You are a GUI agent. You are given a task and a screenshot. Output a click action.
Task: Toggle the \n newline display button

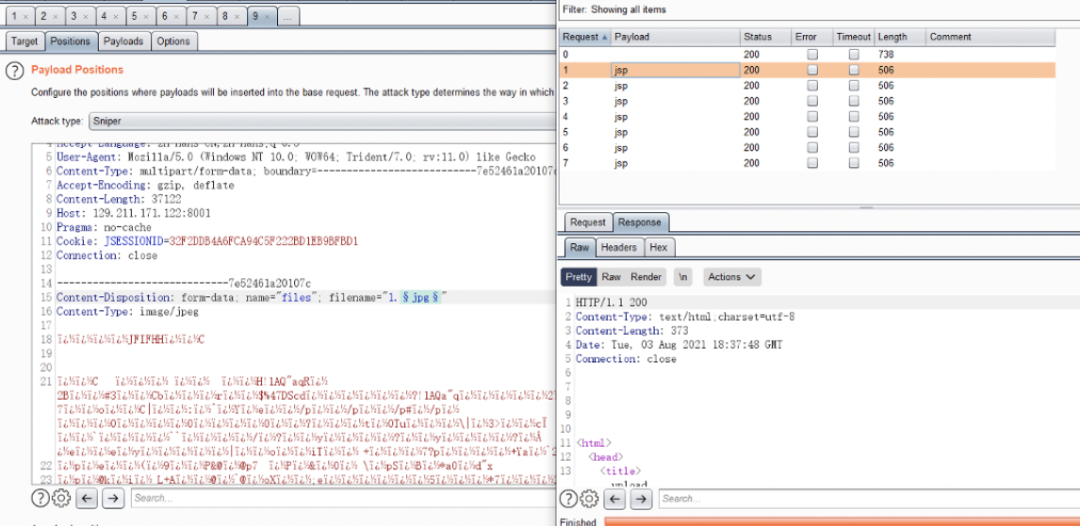pos(683,277)
